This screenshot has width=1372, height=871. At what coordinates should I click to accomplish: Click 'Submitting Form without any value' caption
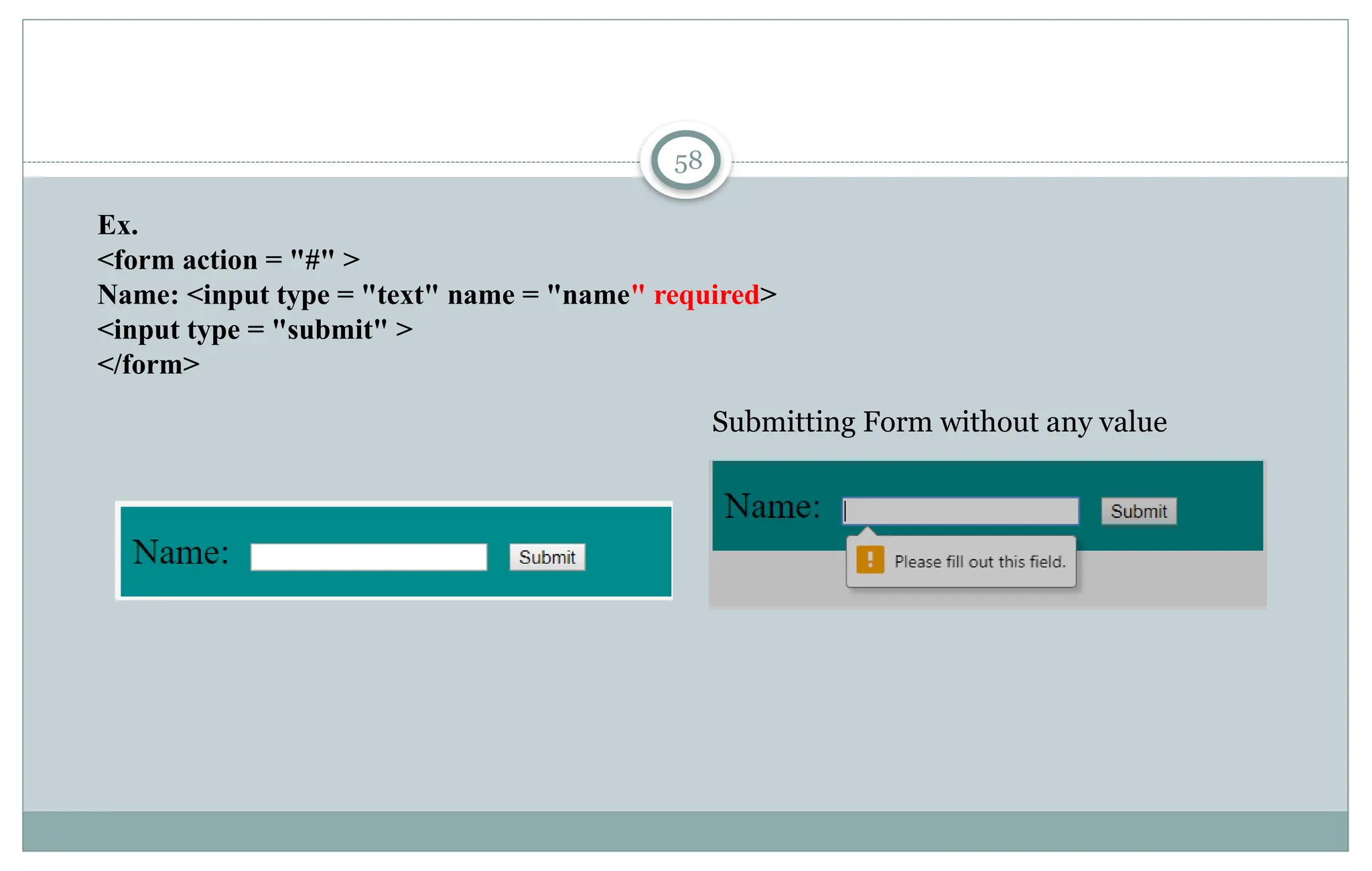coord(939,422)
